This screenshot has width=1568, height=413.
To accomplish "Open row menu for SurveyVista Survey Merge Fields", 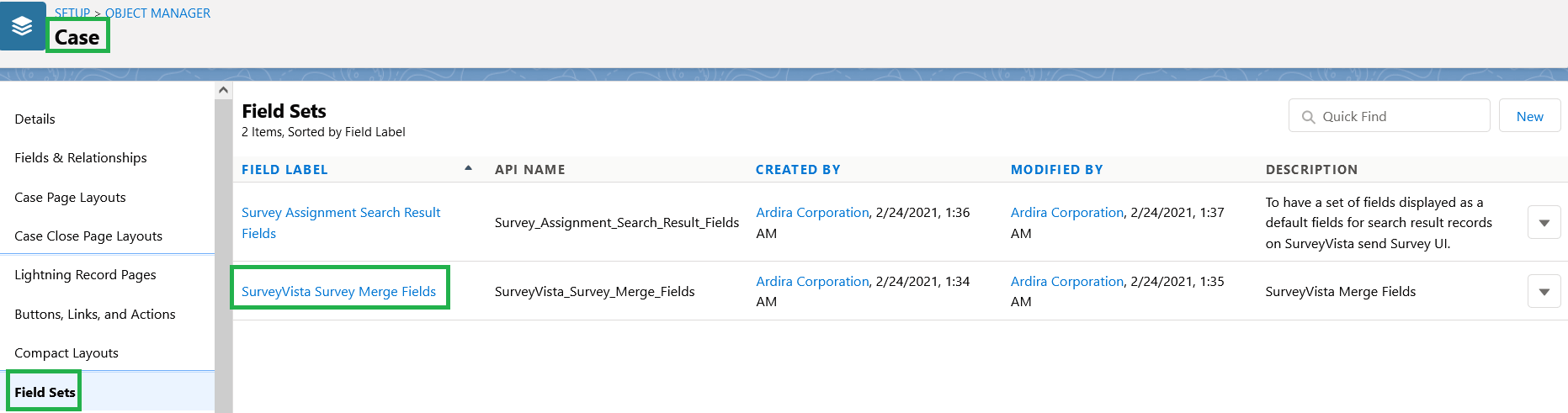I will pos(1544,292).
